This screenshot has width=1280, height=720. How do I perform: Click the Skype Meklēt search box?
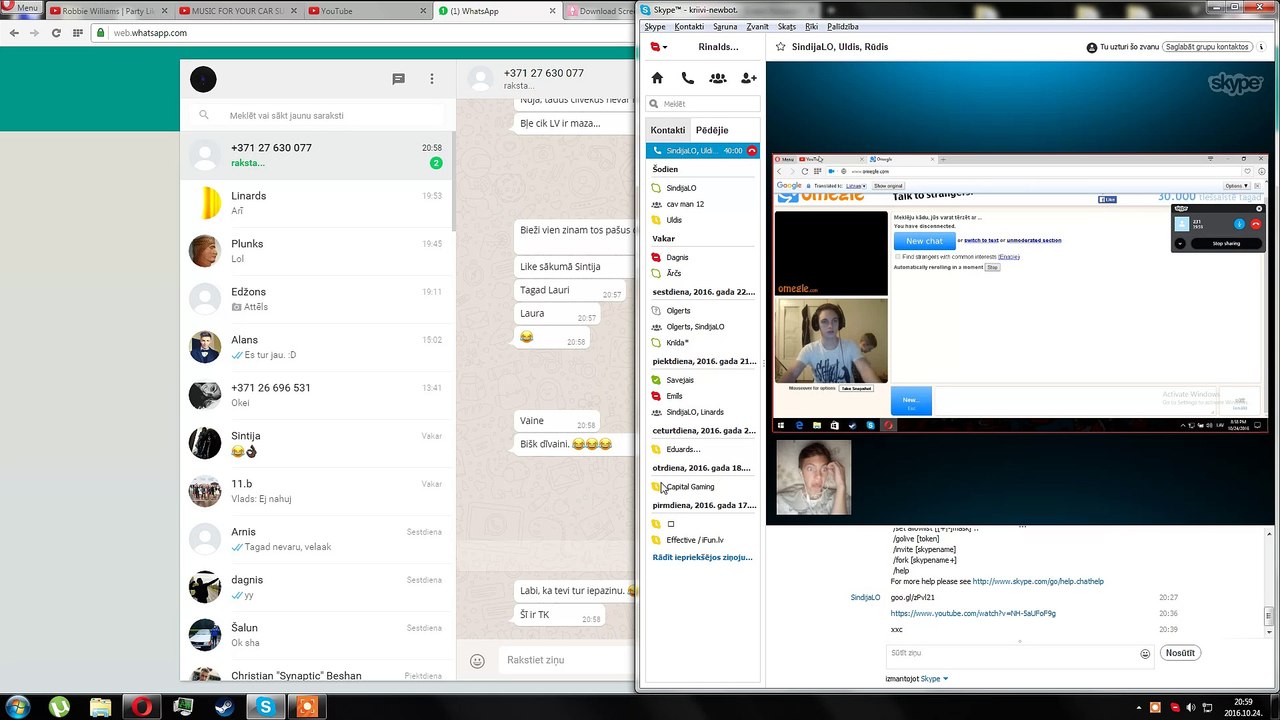click(x=703, y=104)
